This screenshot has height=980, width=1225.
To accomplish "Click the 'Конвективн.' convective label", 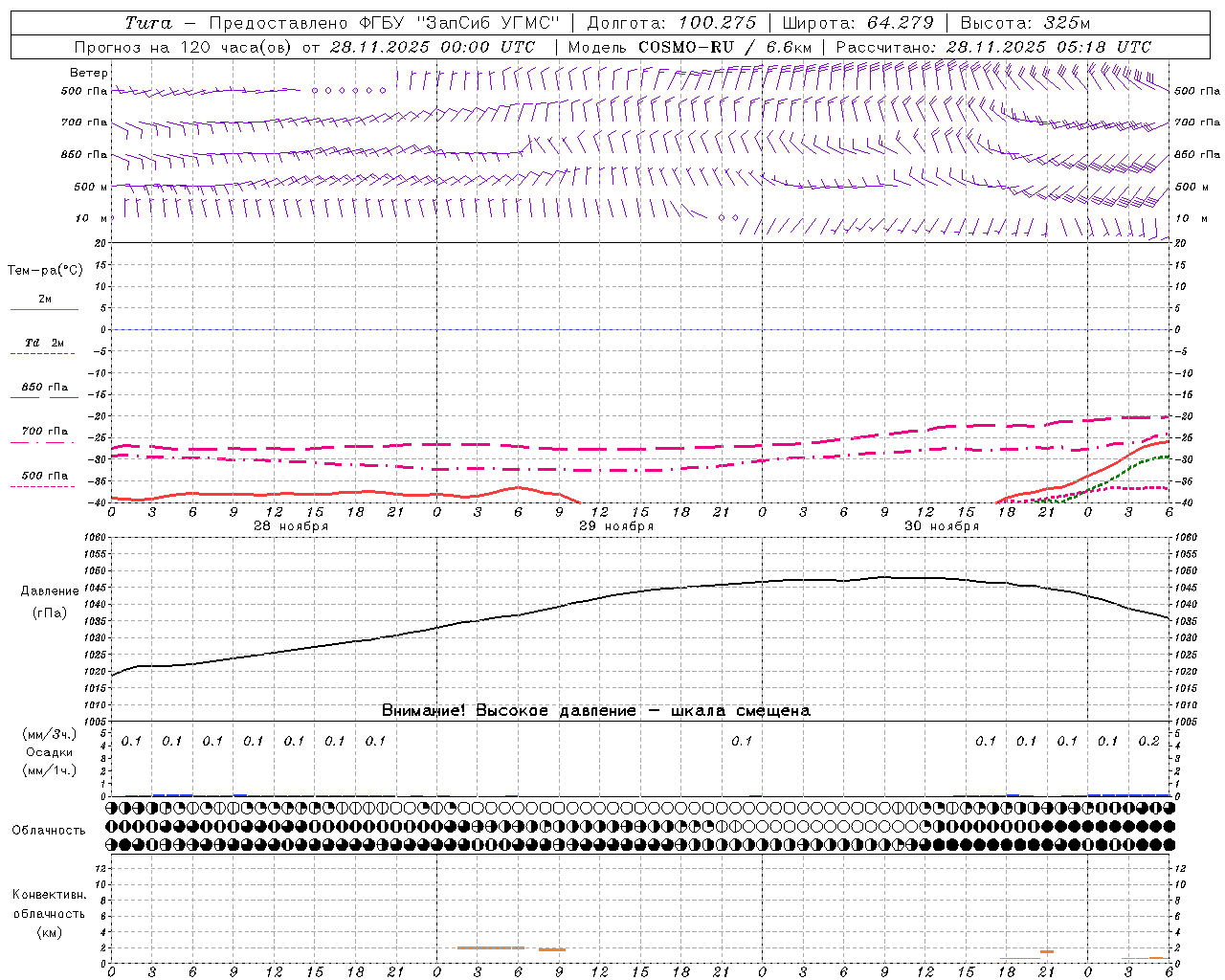I will click(50, 895).
